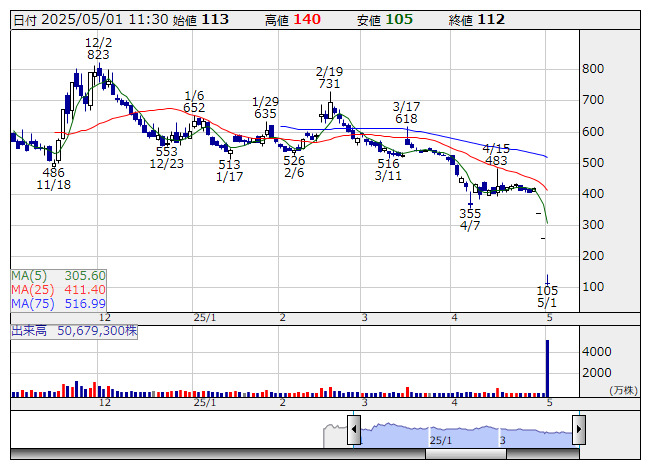Viewport: 653px width, 470px height.
Task: Click the 1/6 652 price label
Action: (x=194, y=102)
